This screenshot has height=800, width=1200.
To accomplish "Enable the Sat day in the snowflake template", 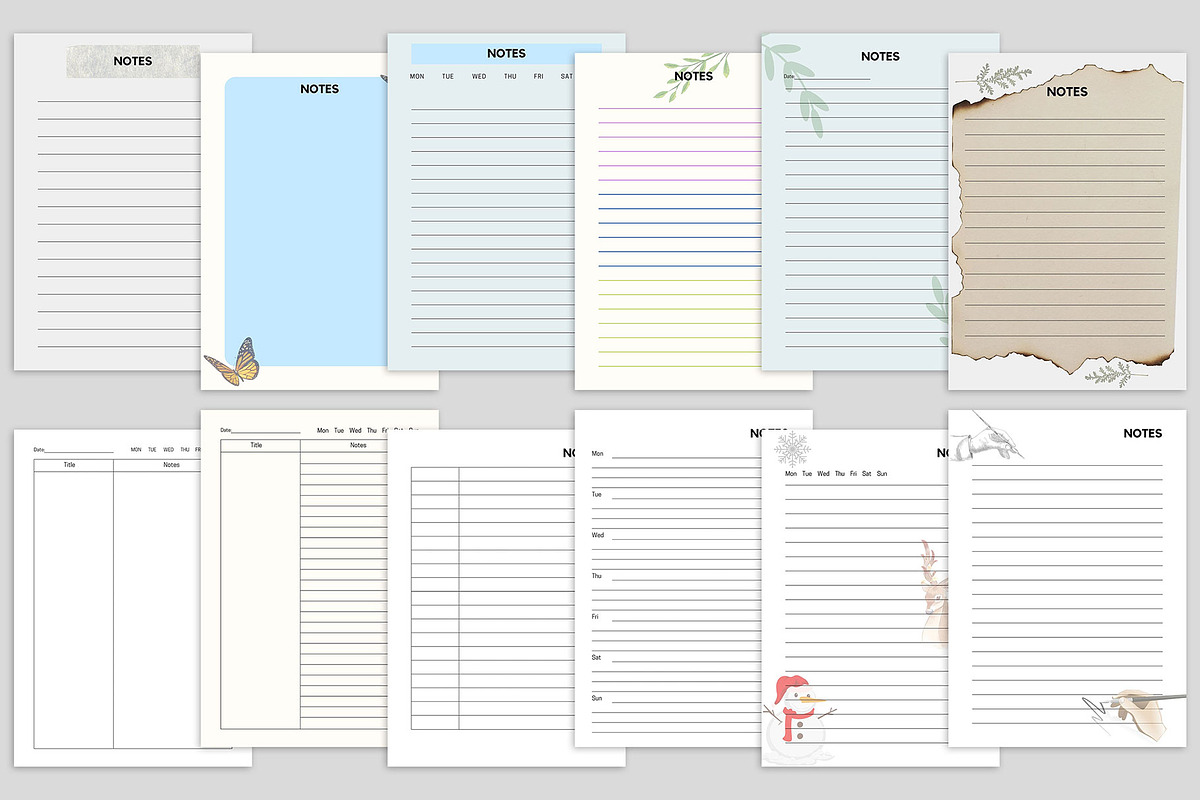I will click(866, 473).
